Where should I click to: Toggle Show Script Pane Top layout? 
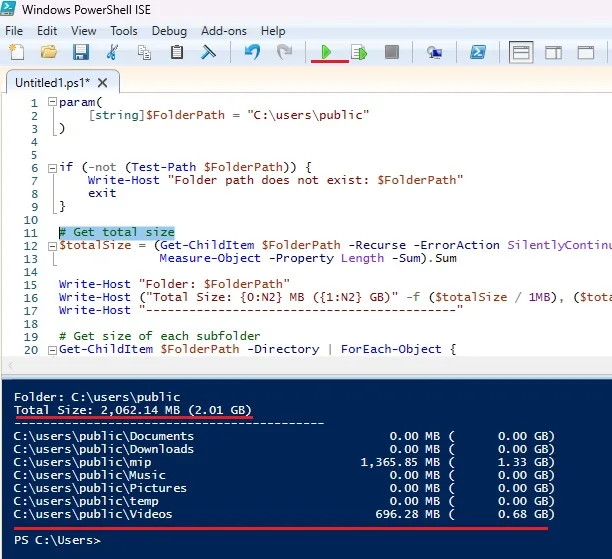522,52
